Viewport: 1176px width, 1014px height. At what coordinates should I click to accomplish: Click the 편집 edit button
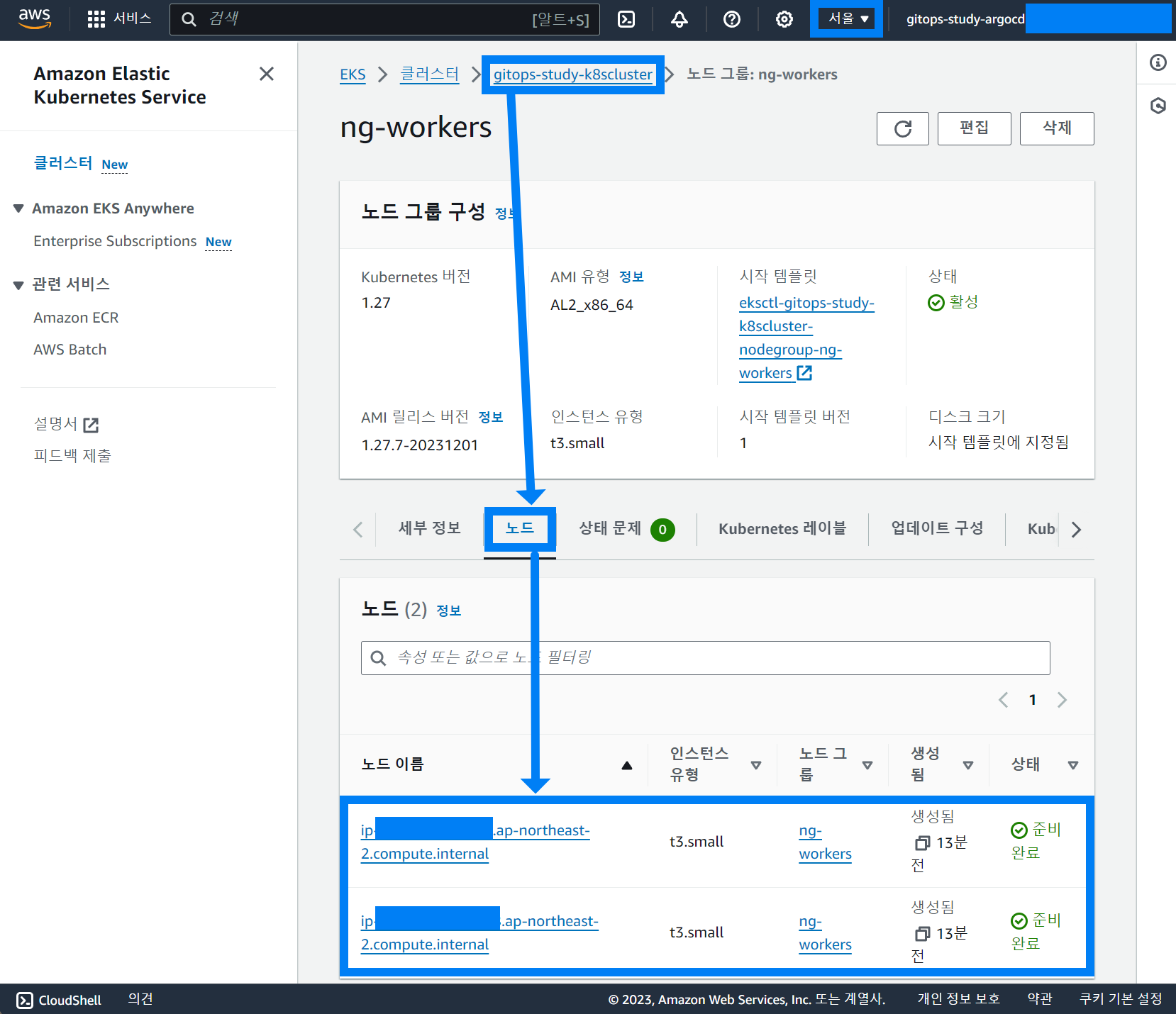(975, 128)
